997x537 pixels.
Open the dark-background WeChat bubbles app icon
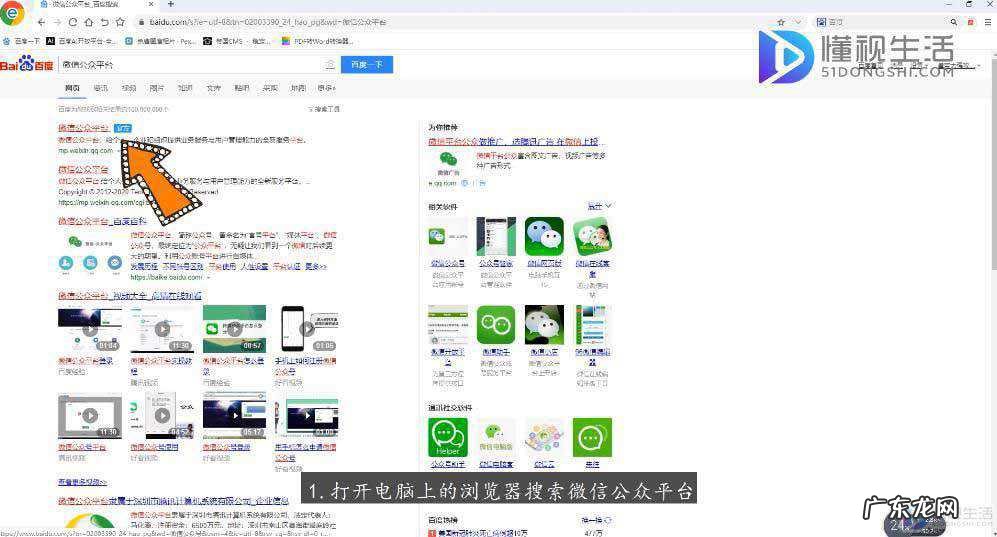click(x=544, y=325)
